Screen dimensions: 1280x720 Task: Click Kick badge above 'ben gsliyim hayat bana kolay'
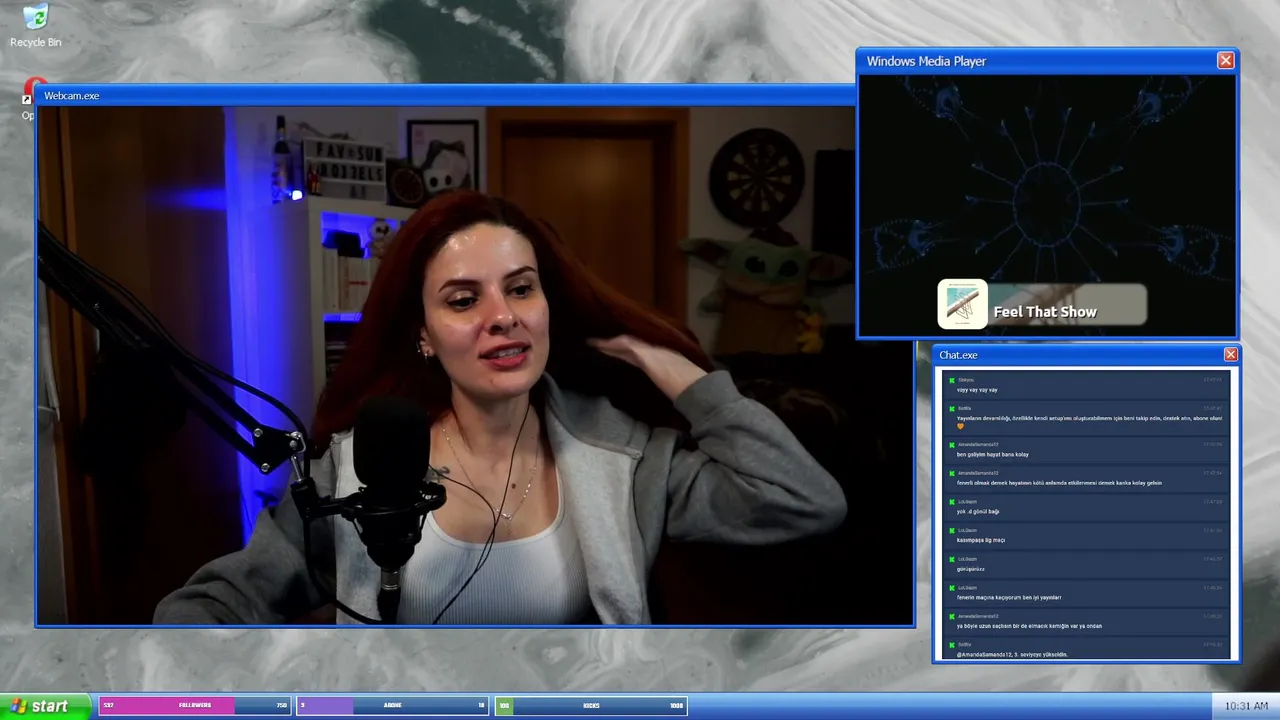click(x=952, y=444)
